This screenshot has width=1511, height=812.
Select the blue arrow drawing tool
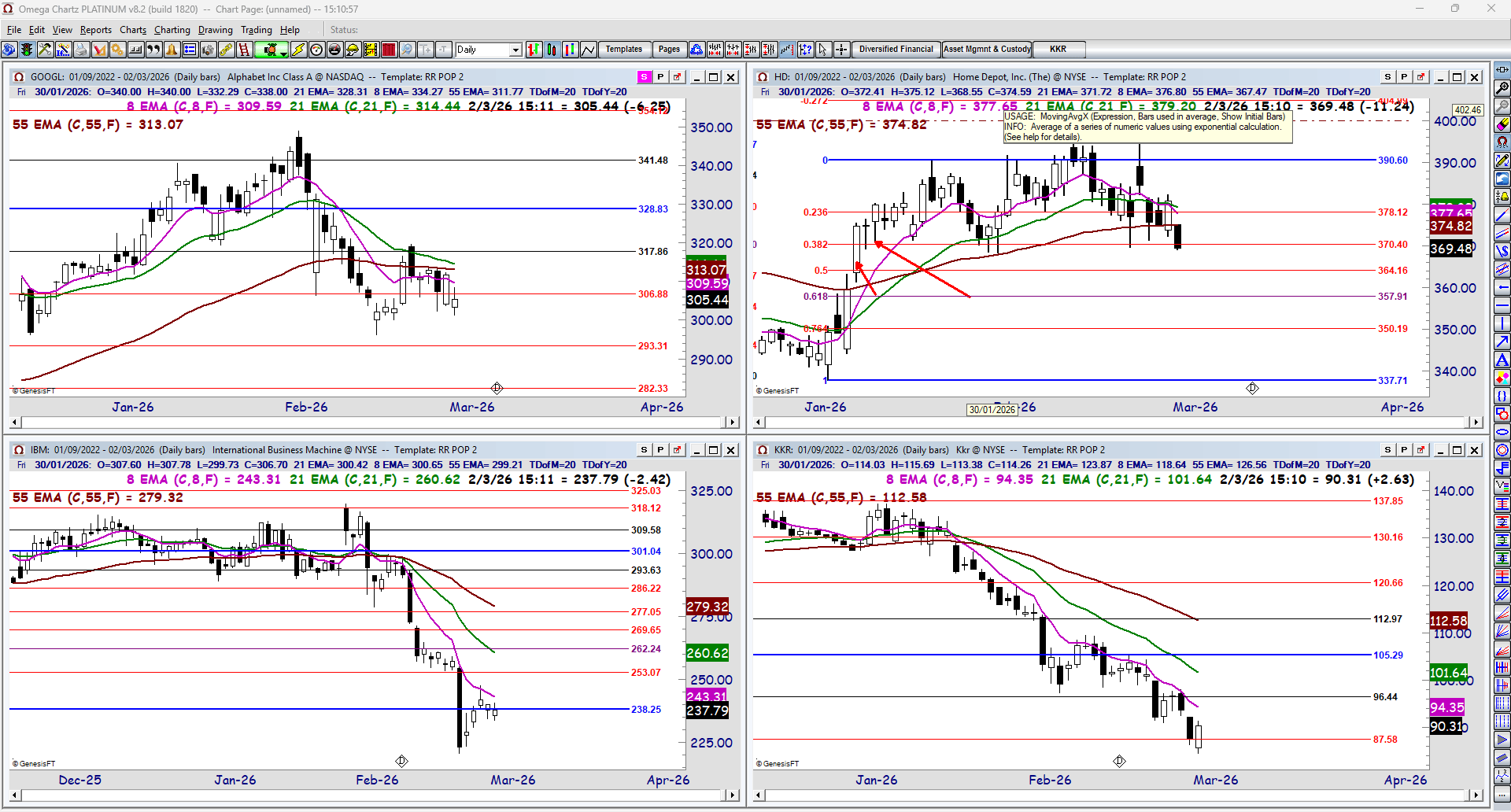1502,341
